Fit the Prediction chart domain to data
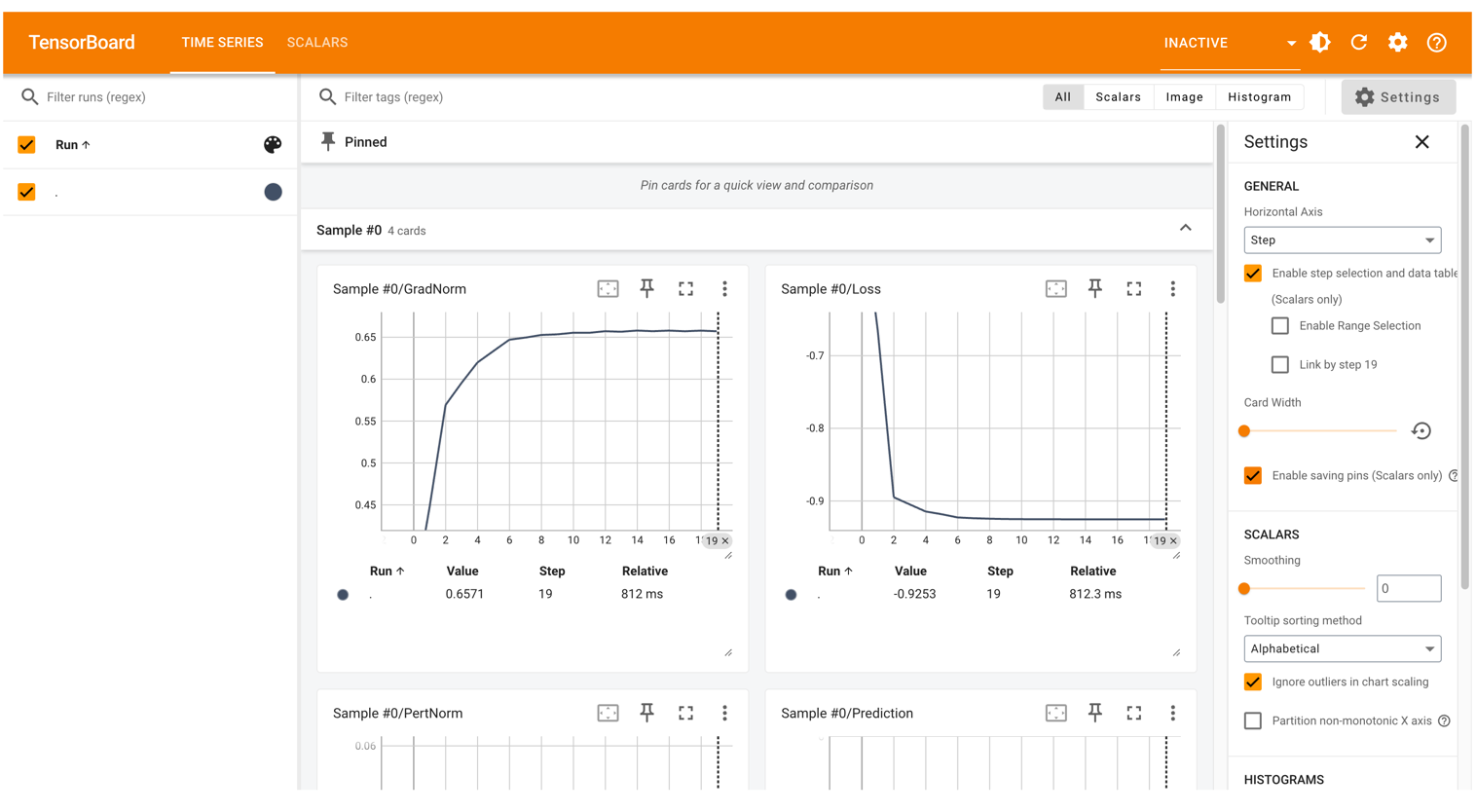This screenshot has width=1476, height=812. click(1056, 714)
